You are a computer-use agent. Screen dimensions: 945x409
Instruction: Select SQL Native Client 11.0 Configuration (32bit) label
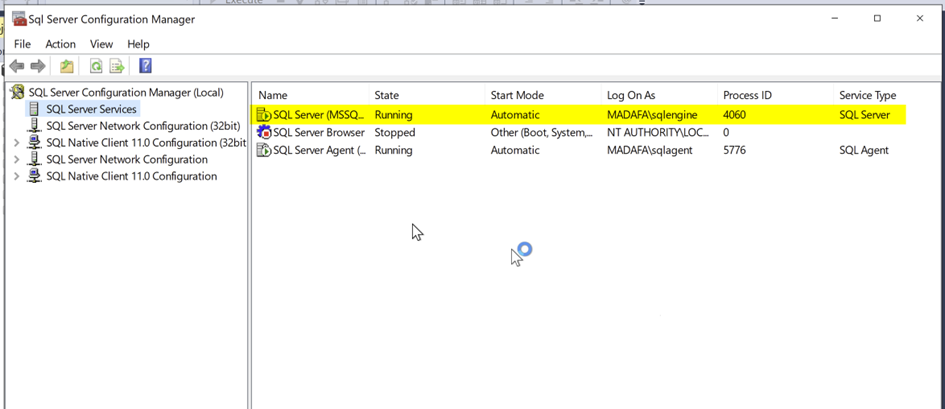pos(146,143)
